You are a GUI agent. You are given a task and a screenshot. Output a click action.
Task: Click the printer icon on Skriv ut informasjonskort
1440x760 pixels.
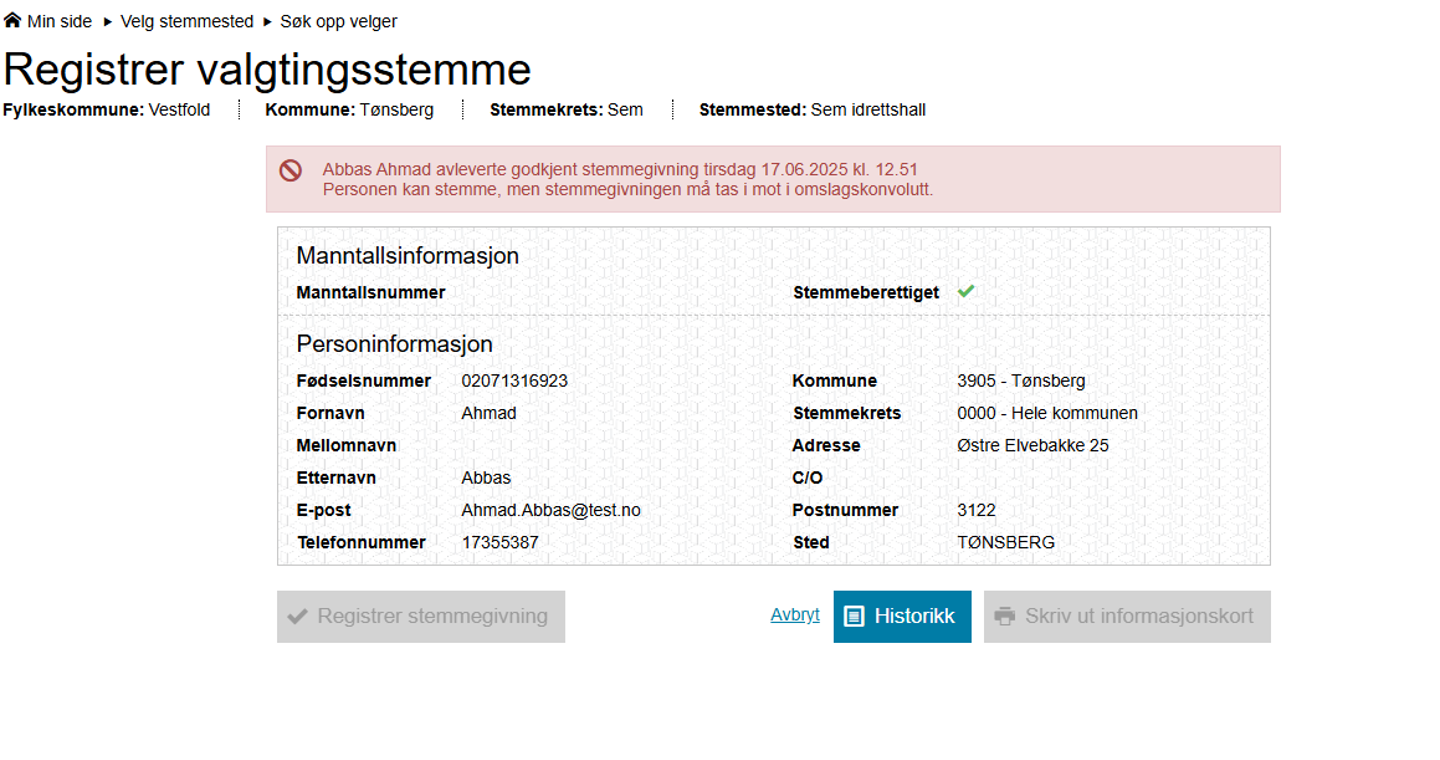pos(1005,617)
